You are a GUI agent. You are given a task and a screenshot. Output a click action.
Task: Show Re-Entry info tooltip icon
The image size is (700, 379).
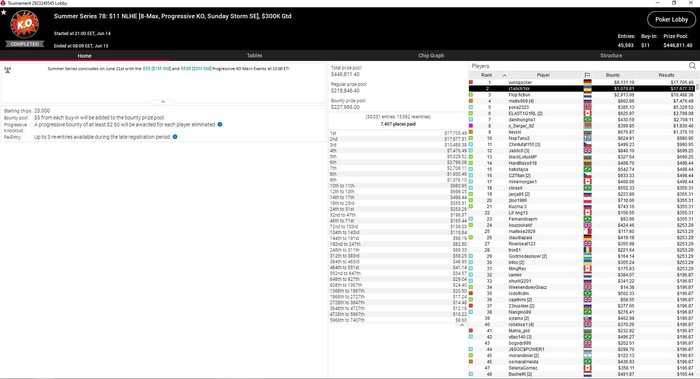(x=175, y=137)
